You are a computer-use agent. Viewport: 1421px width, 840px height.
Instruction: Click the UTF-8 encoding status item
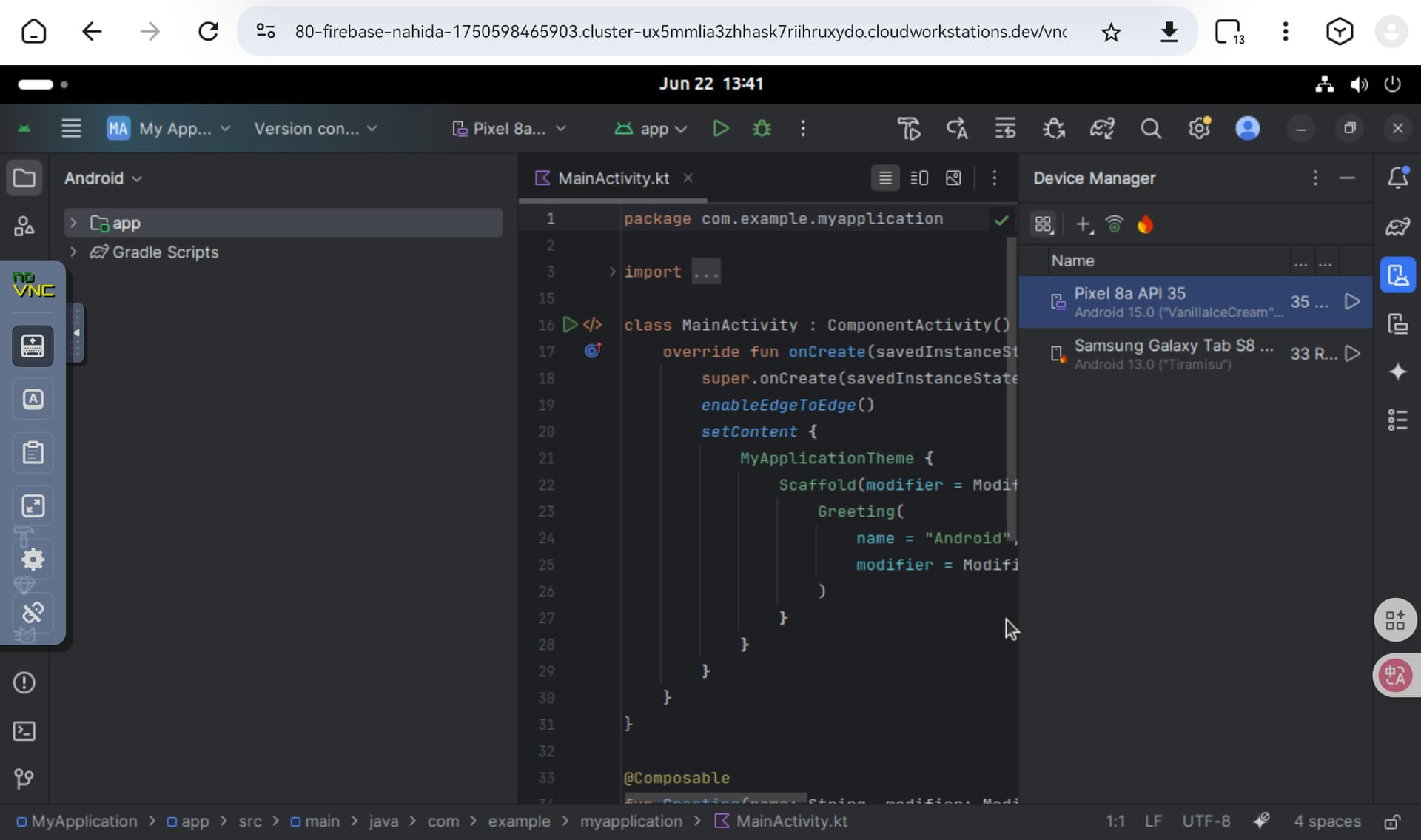pyautogui.click(x=1206, y=821)
